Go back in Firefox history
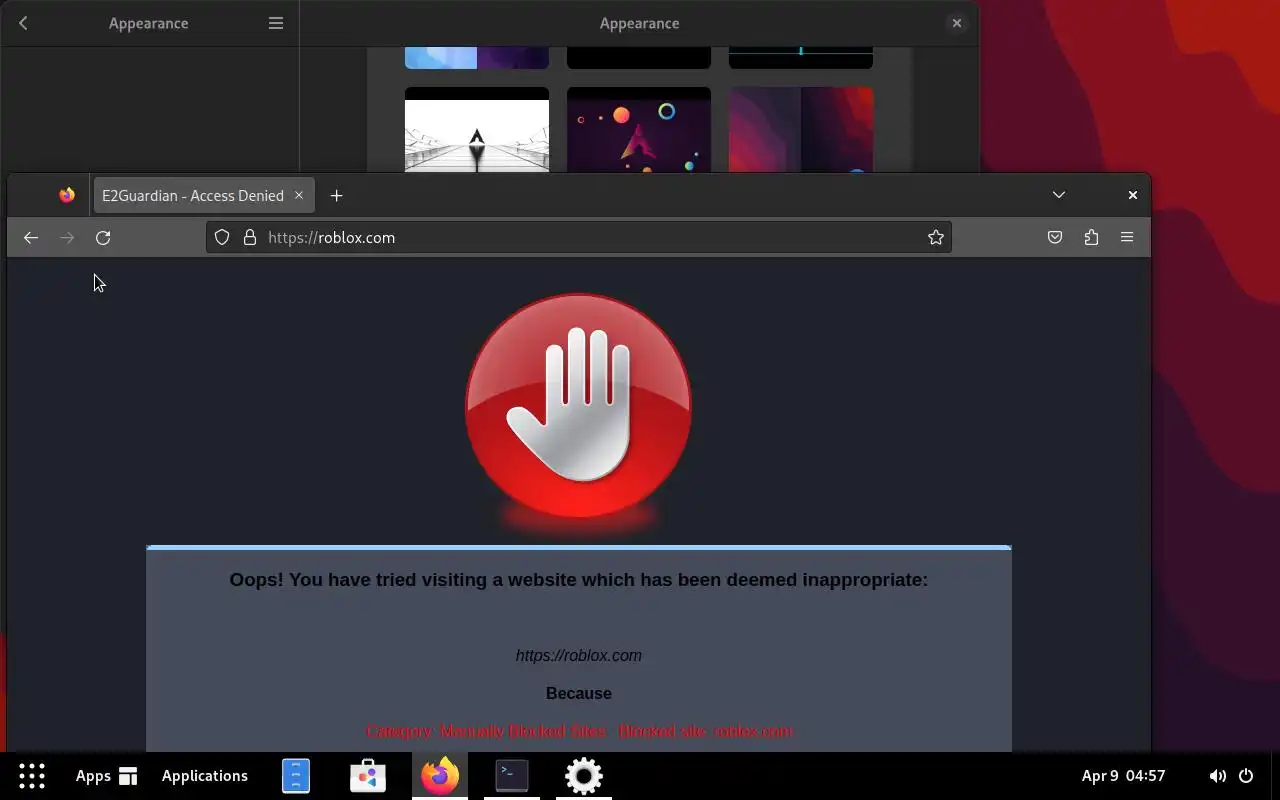 [x=31, y=237]
